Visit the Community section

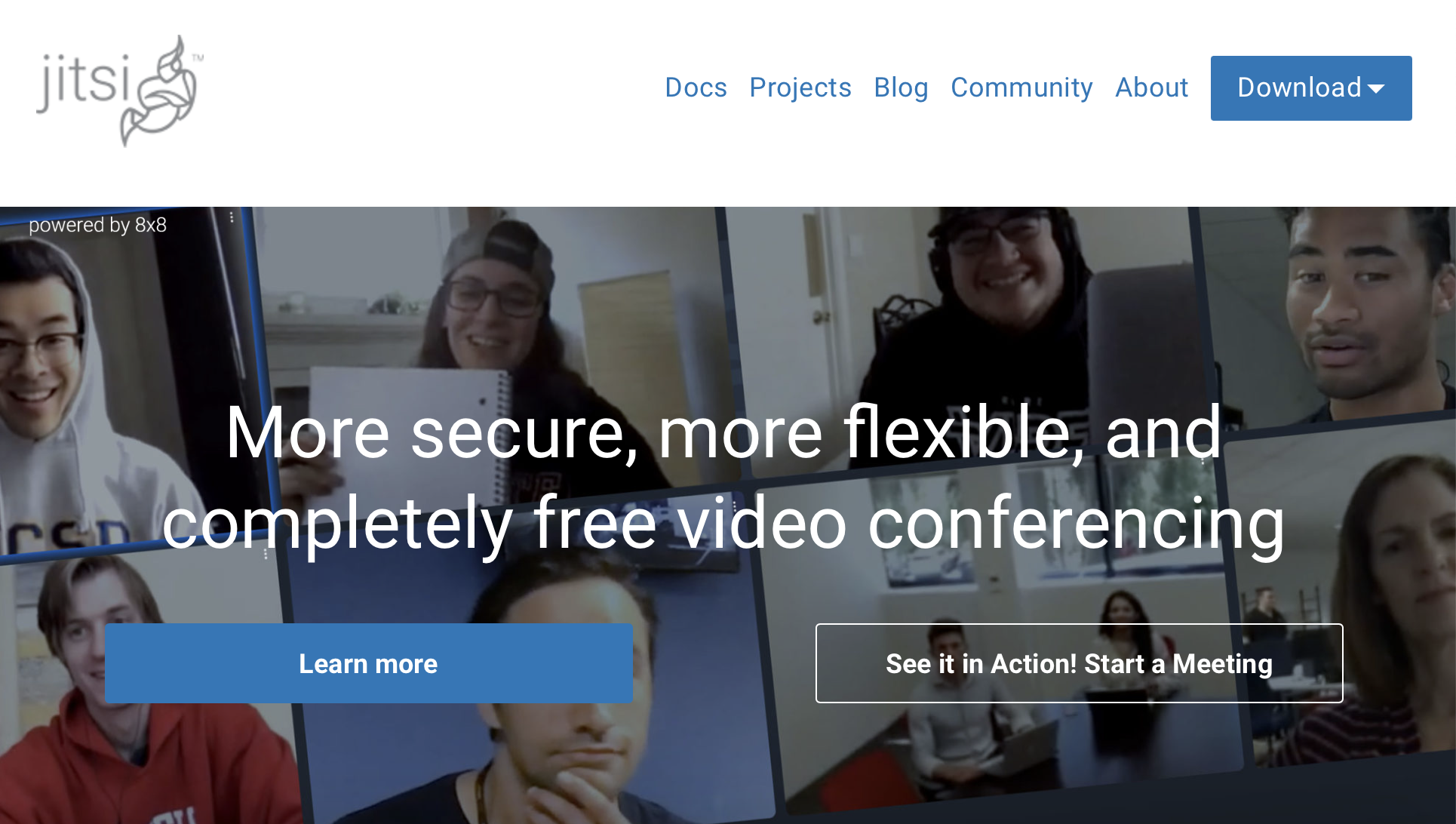point(1021,88)
